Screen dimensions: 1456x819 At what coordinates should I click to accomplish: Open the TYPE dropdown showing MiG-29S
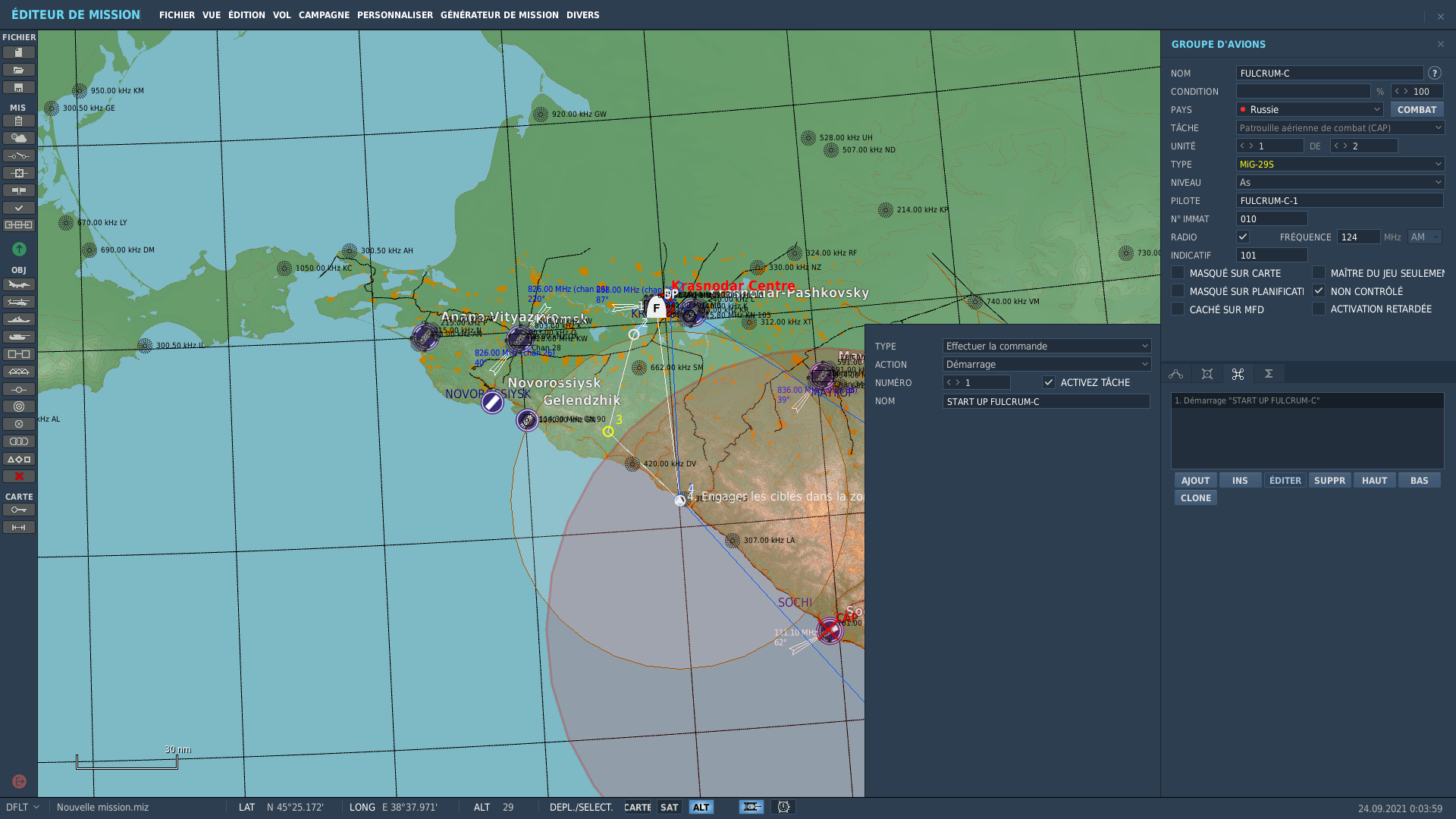coord(1341,164)
